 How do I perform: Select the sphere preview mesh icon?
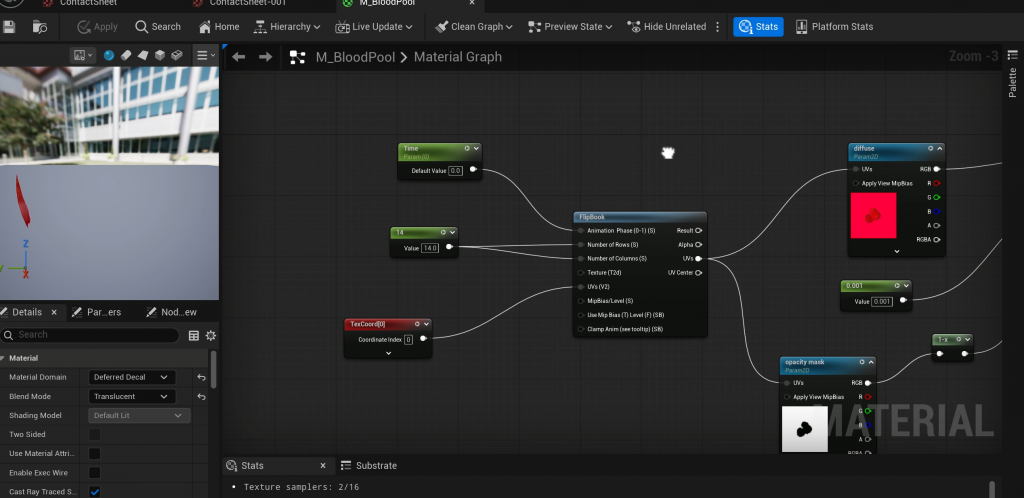[109, 55]
